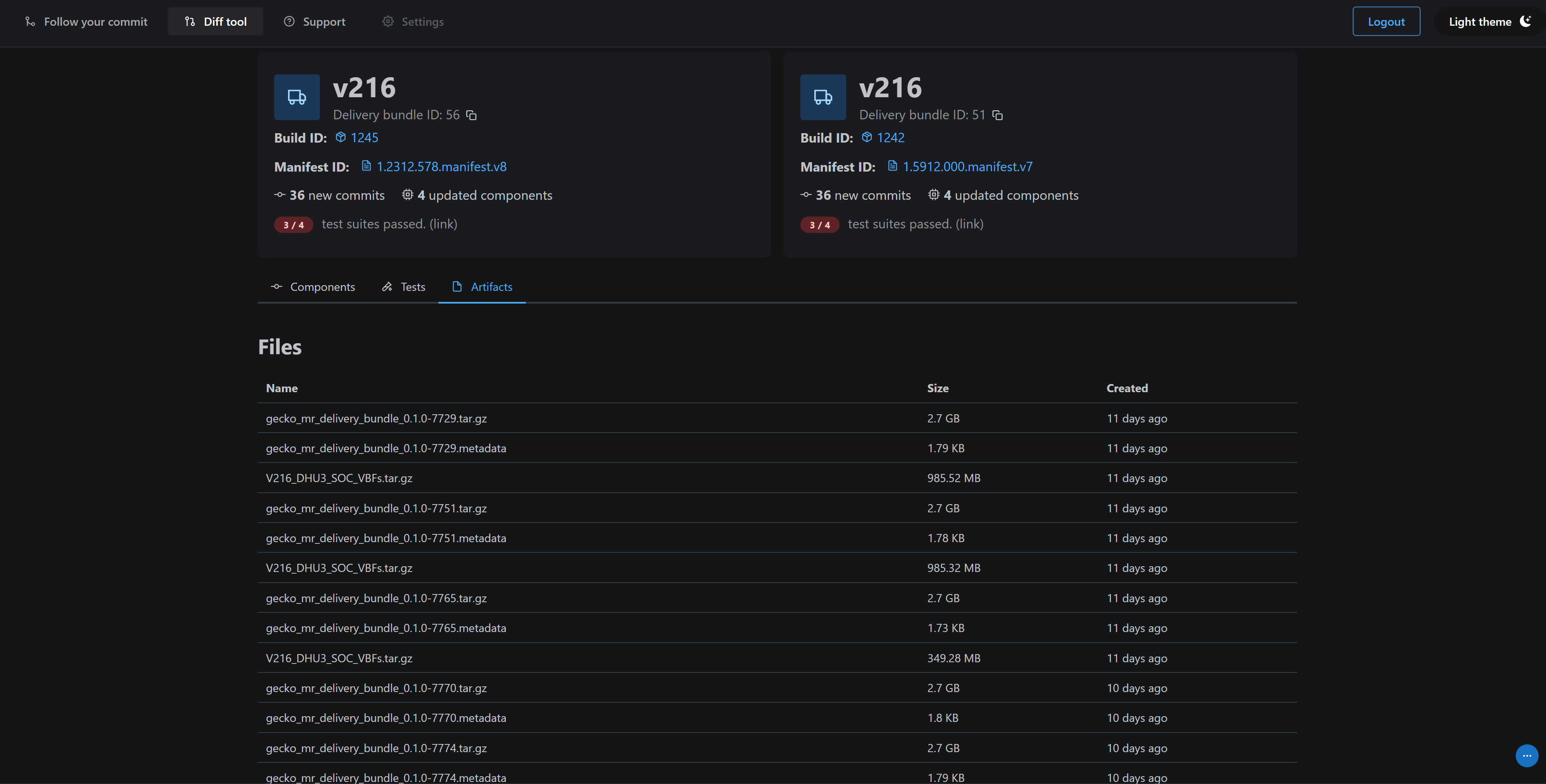This screenshot has width=1546, height=784.
Task: Click the Diff tool button
Action: (215, 20)
